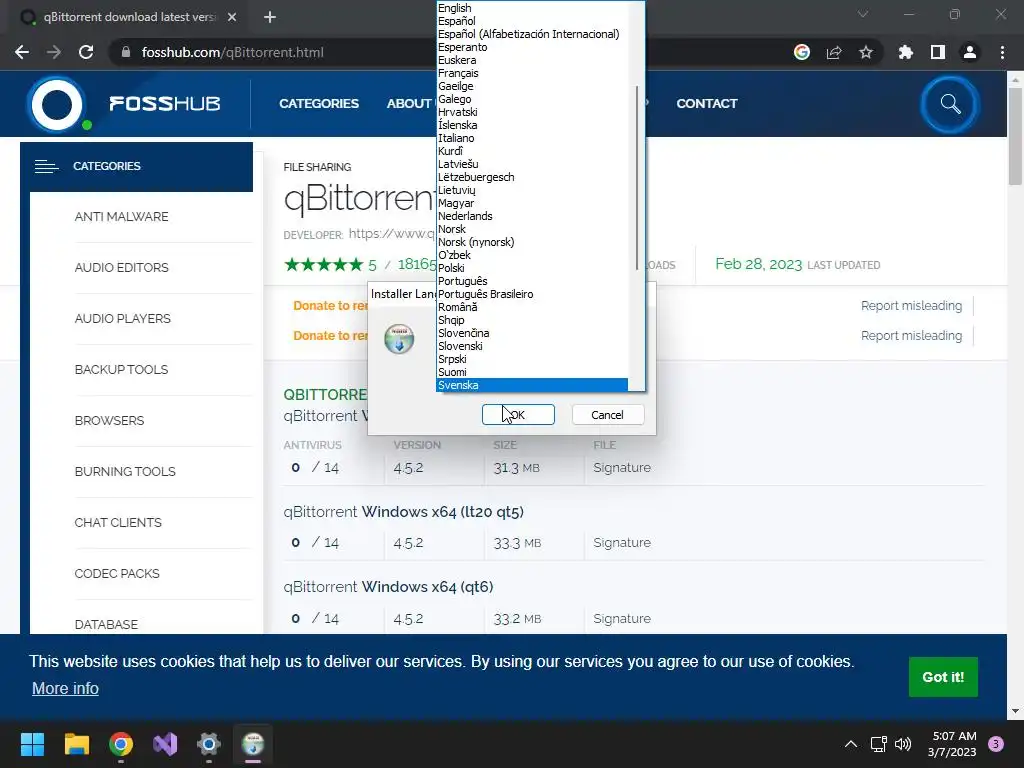Select Magyar in the language list

pos(532,203)
